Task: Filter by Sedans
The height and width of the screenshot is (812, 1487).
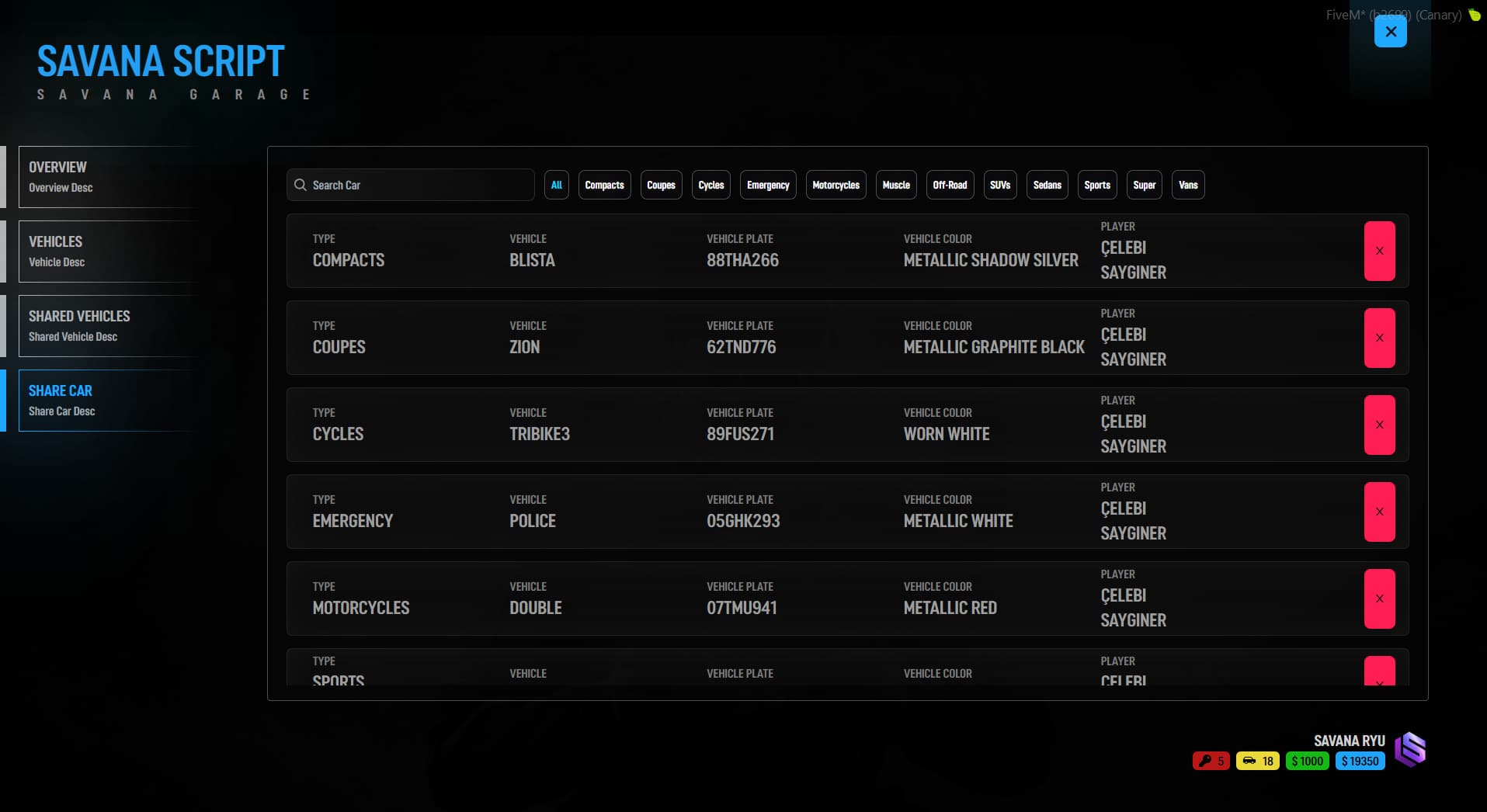Action: point(1047,185)
